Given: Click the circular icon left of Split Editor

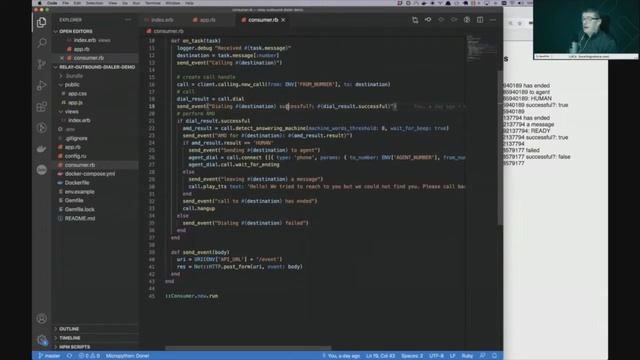Looking at the screenshot, I should point(467,20).
